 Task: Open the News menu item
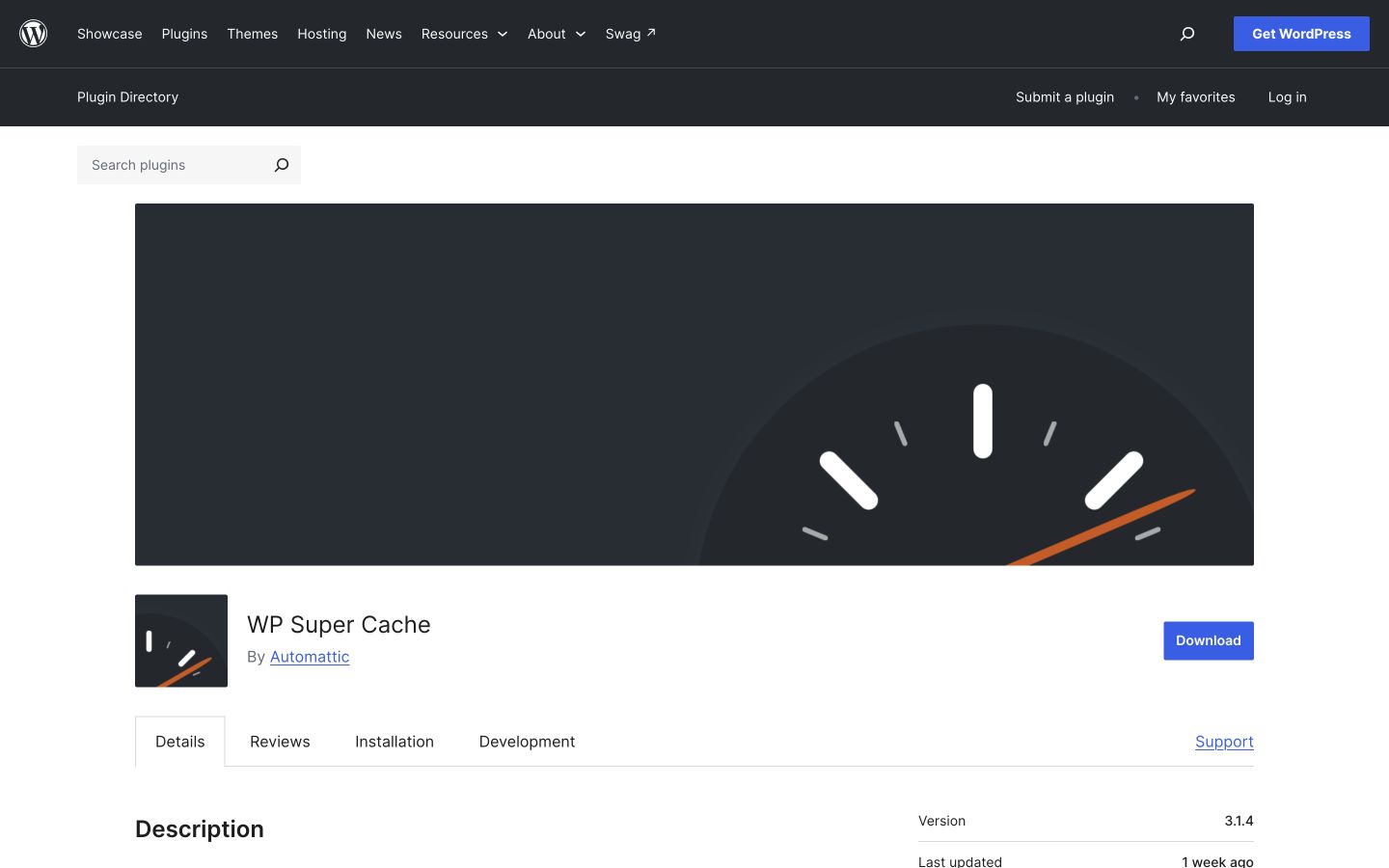pos(384,34)
